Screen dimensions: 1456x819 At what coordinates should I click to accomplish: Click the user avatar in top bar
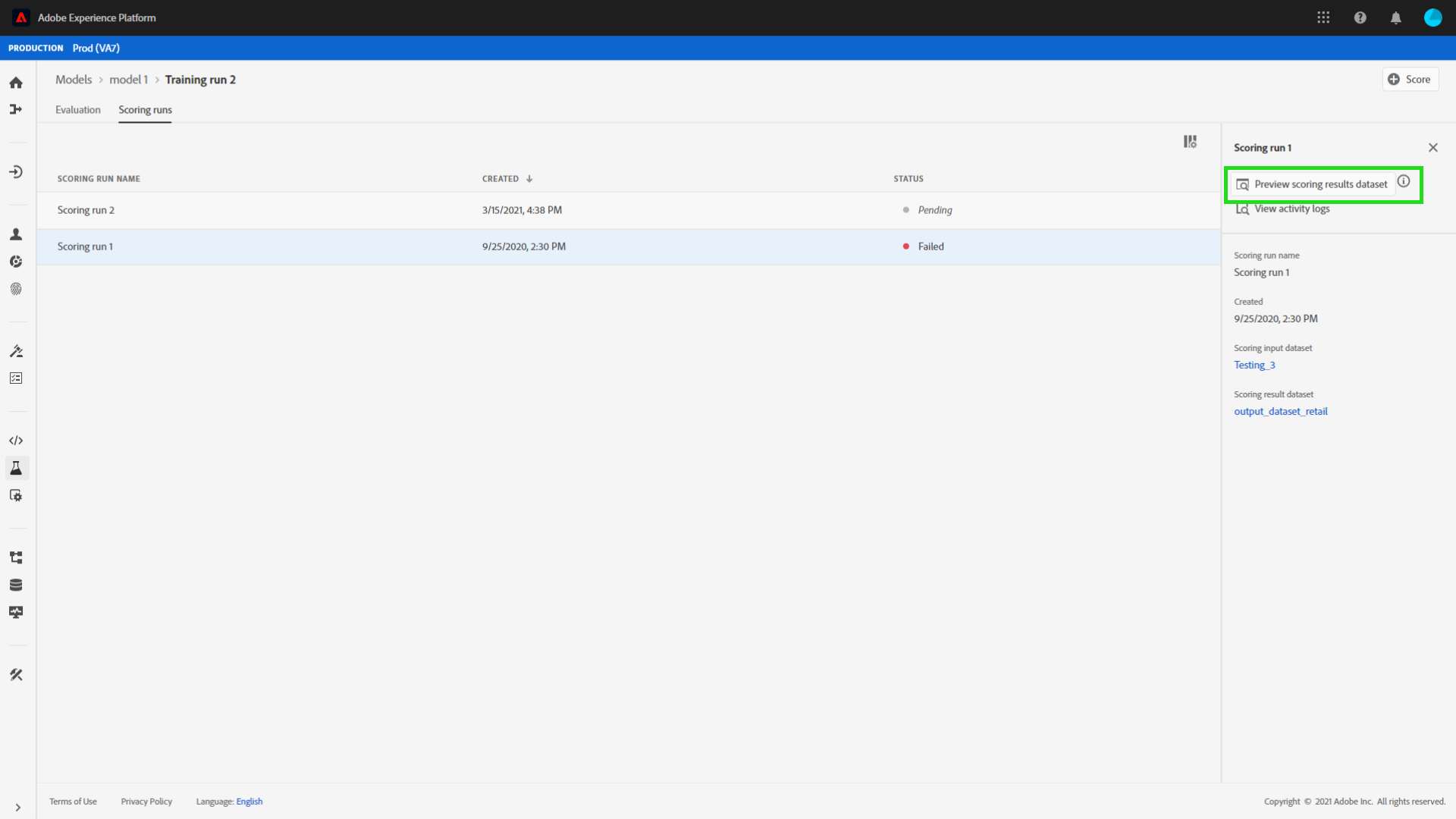[1432, 17]
